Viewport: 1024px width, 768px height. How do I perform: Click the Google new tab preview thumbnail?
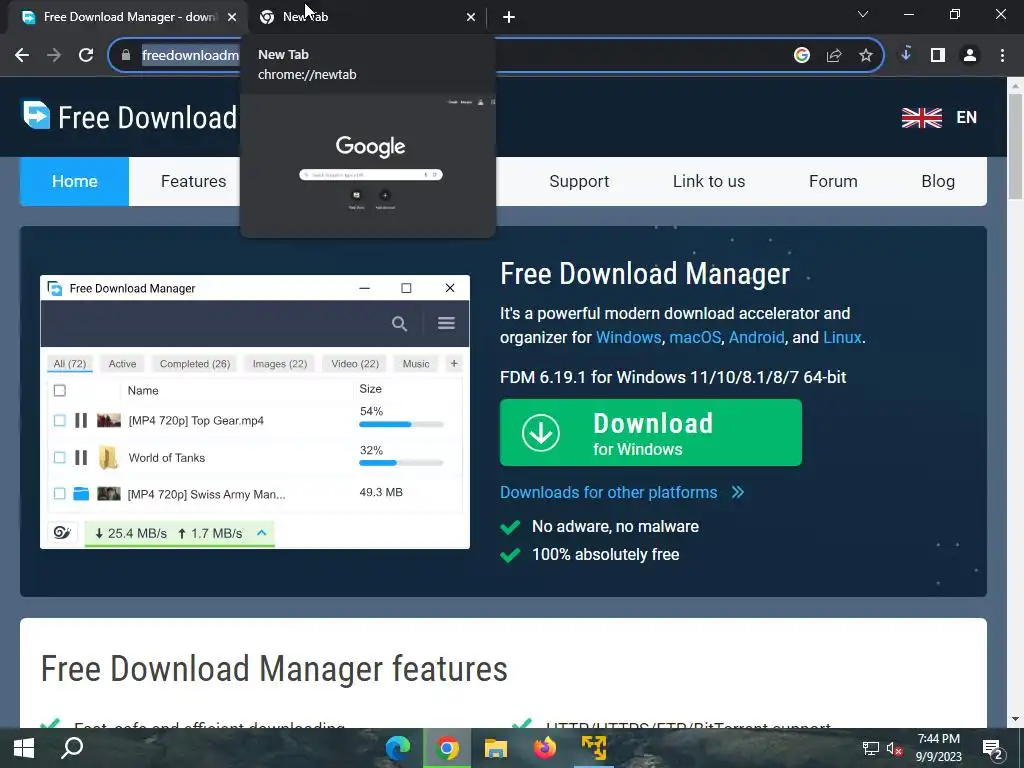click(368, 165)
